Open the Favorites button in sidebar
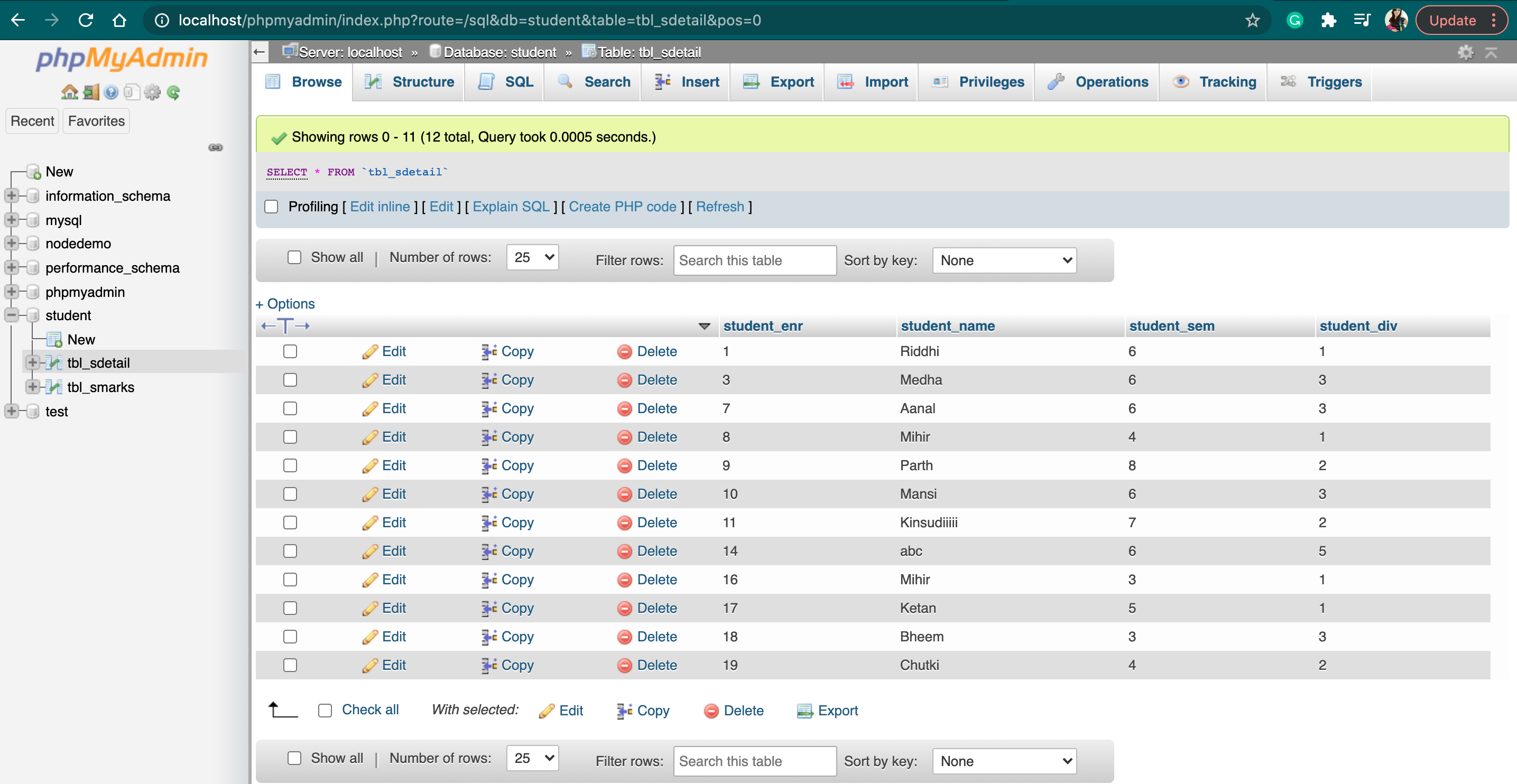Image resolution: width=1517 pixels, height=784 pixels. click(96, 122)
